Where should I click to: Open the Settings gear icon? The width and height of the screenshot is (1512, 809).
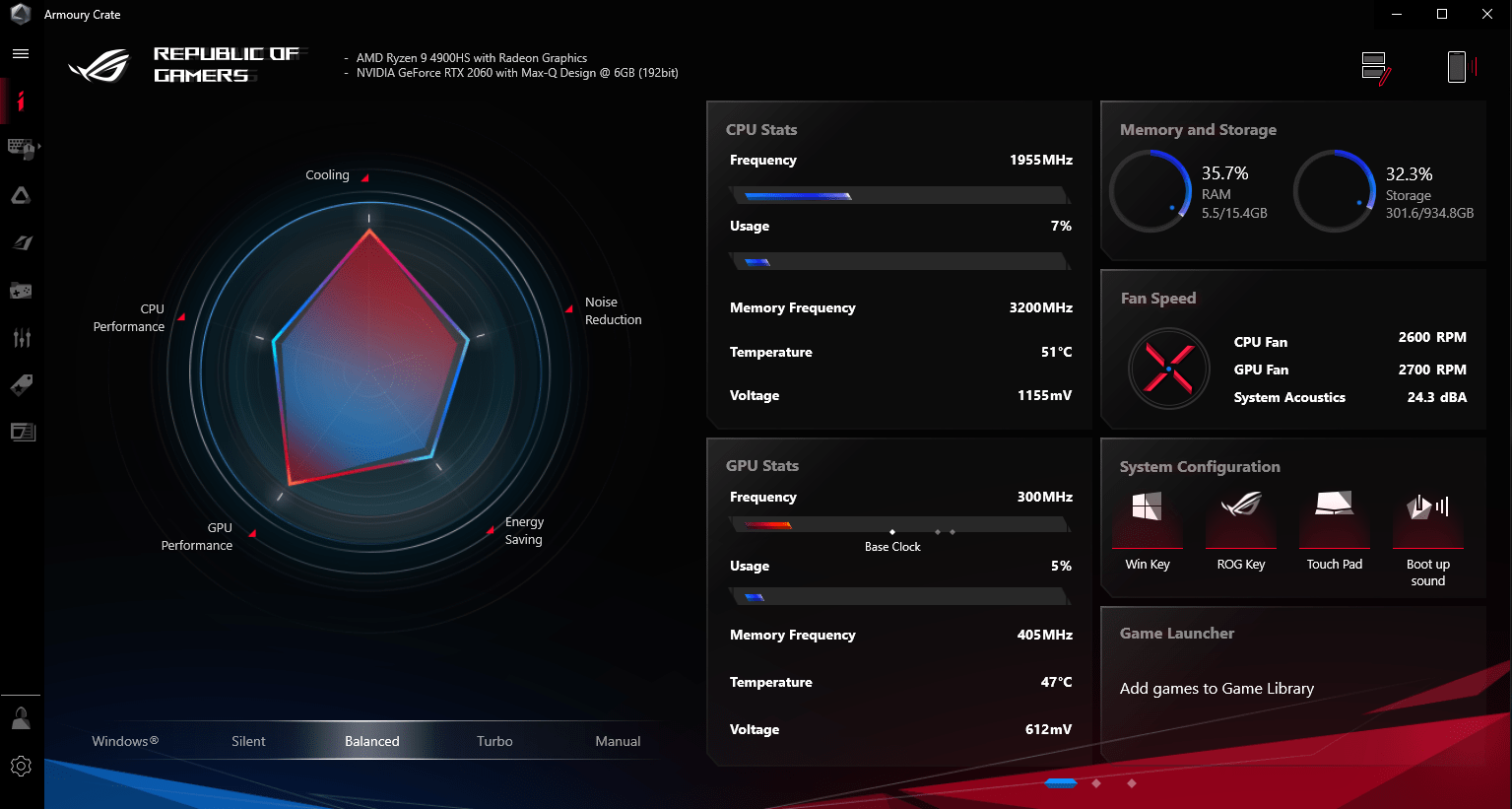click(x=21, y=766)
